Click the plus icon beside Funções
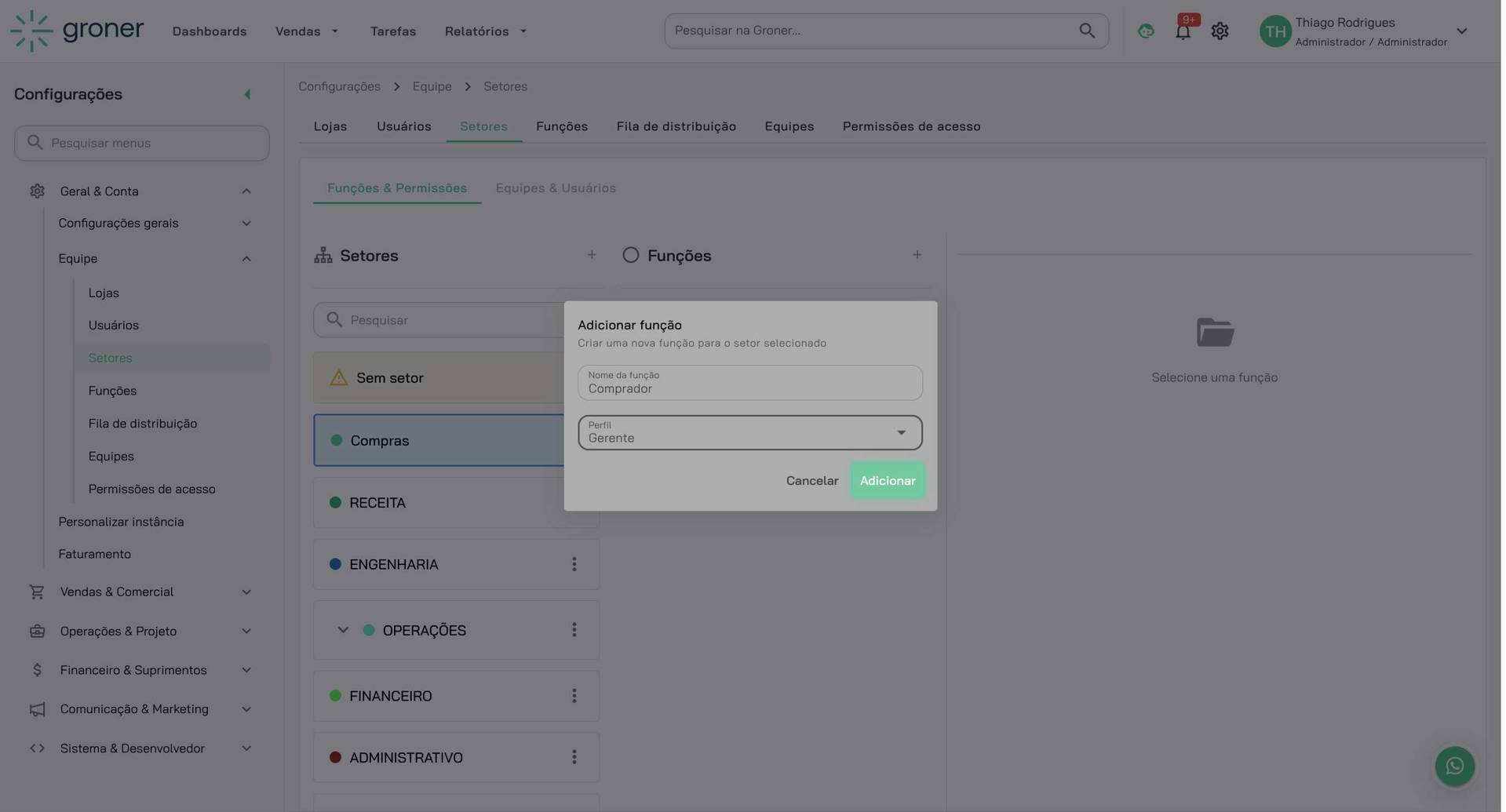The width and height of the screenshot is (1506, 812). (x=916, y=255)
